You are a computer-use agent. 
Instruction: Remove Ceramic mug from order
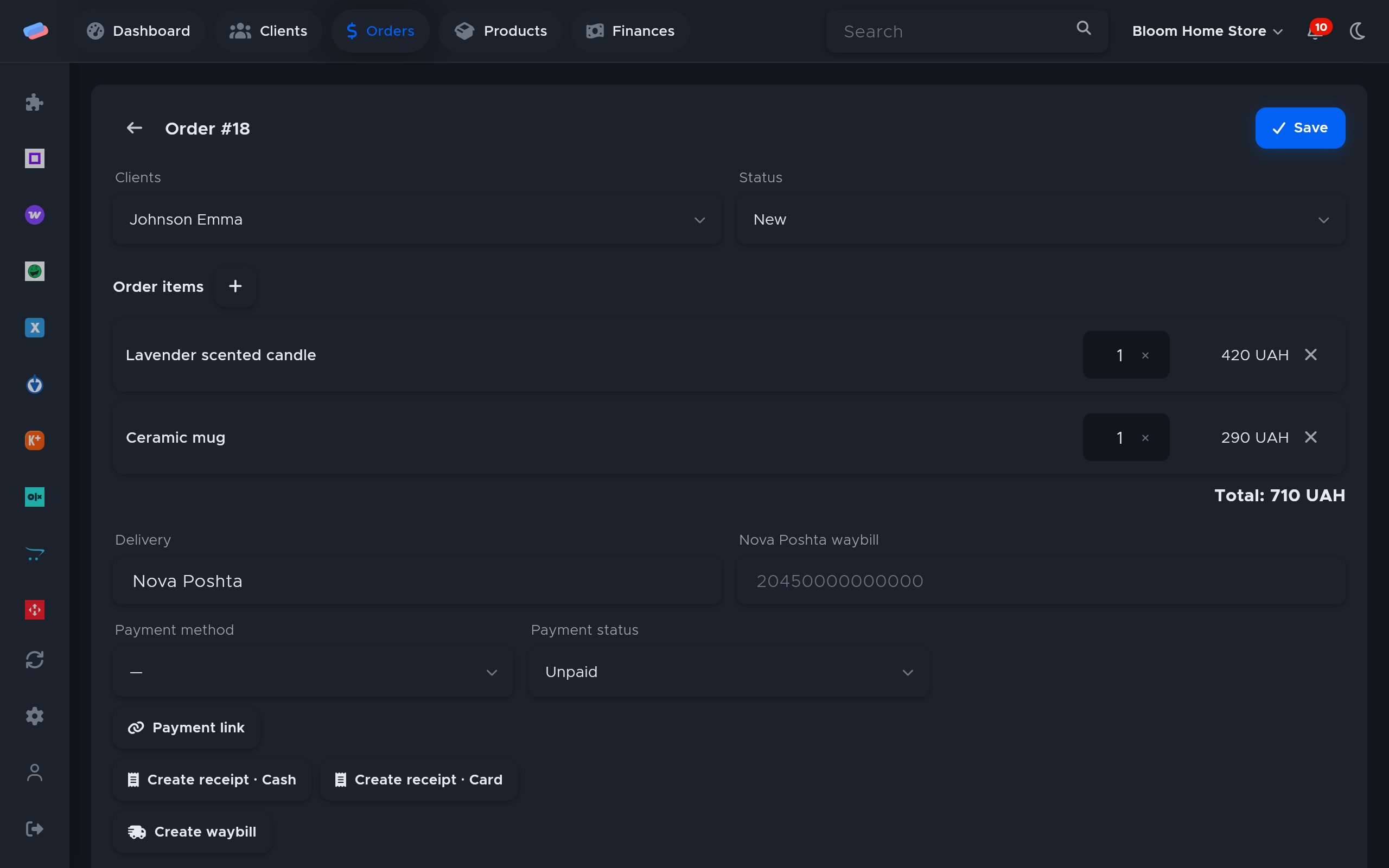tap(1311, 437)
